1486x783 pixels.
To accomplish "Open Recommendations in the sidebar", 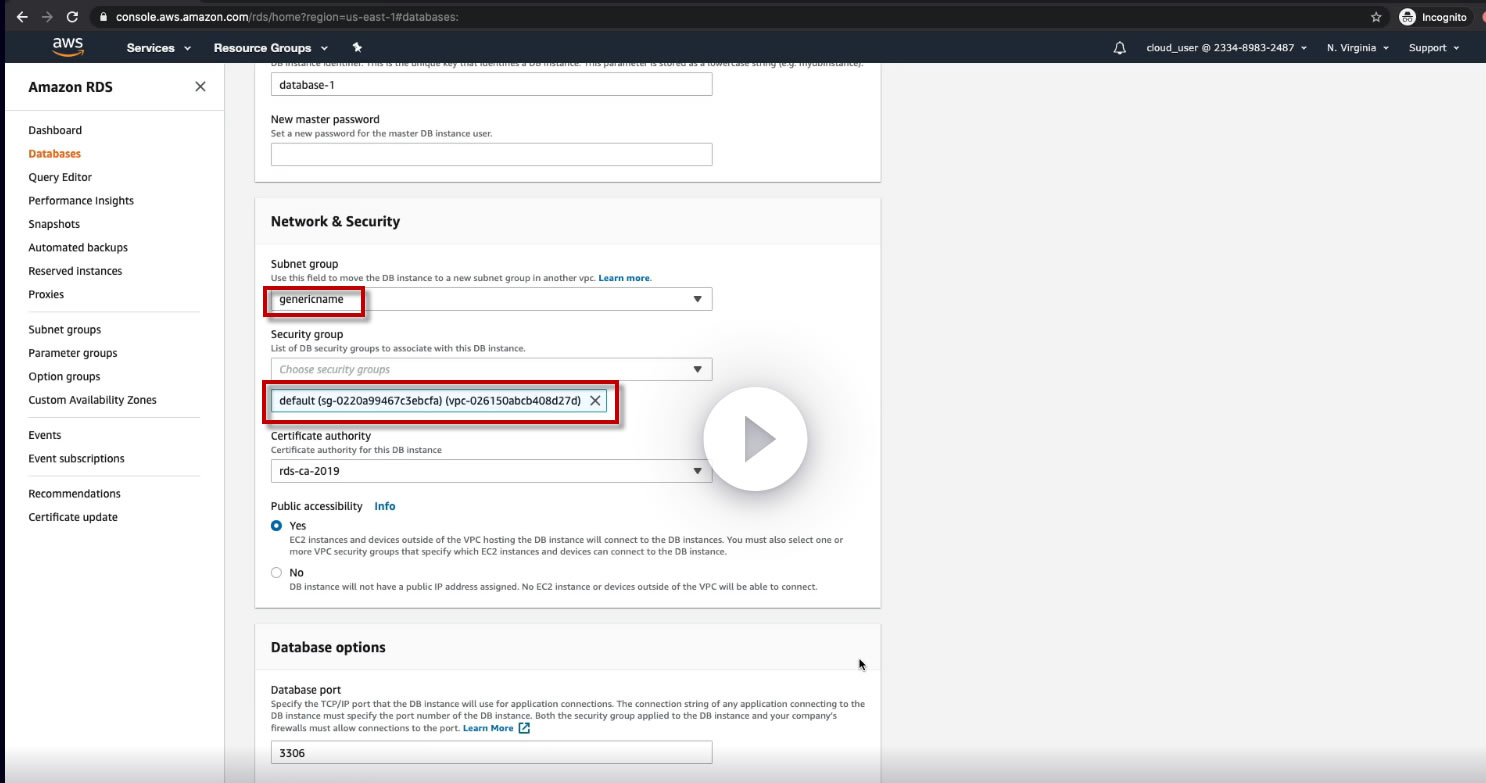I will click(74, 494).
